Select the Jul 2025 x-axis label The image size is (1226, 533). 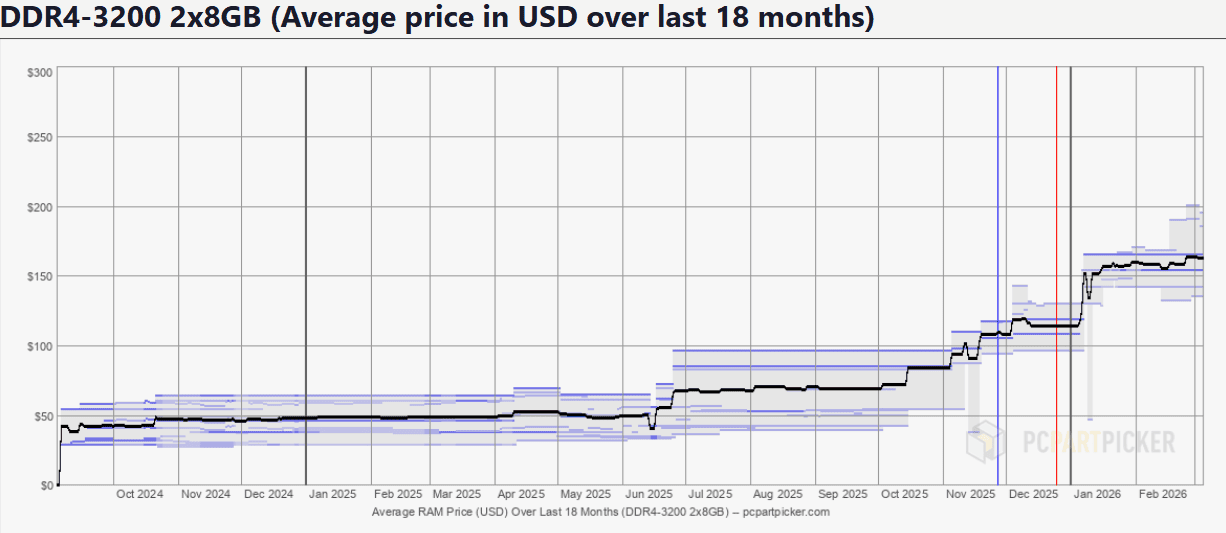tap(712, 494)
